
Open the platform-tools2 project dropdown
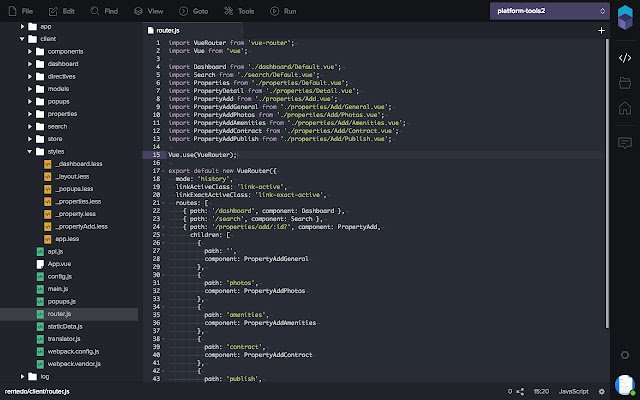click(x=550, y=11)
